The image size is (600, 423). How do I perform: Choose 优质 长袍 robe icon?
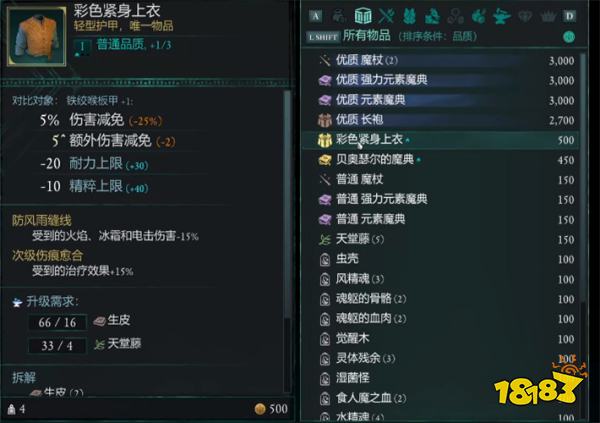point(324,120)
